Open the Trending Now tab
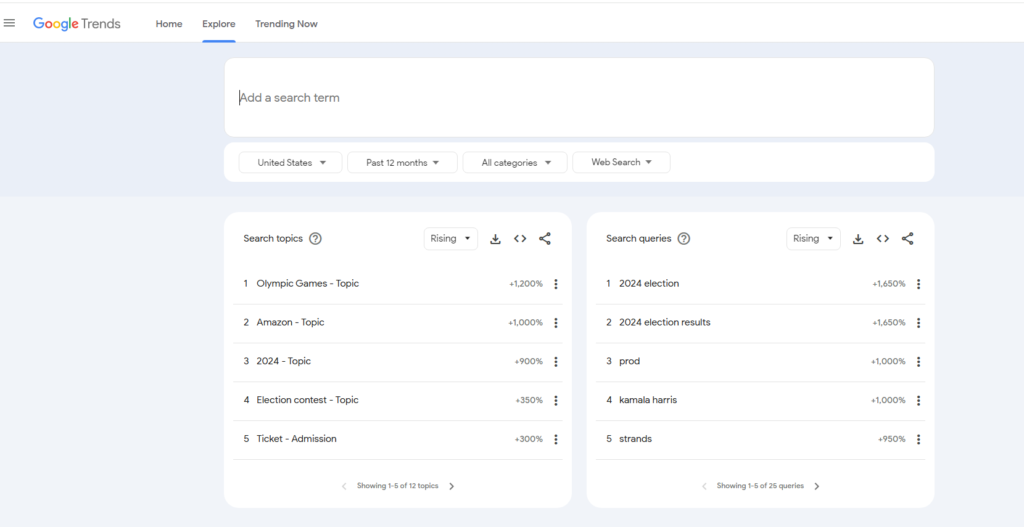 pyautogui.click(x=286, y=24)
